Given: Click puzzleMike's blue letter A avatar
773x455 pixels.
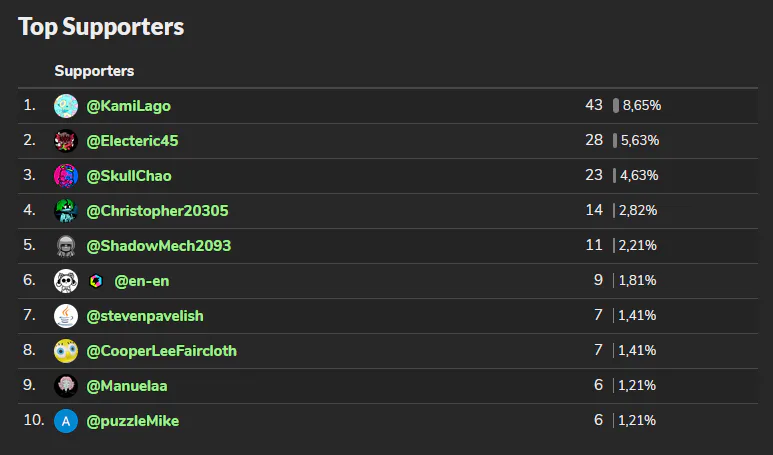Looking at the screenshot, I should [66, 421].
